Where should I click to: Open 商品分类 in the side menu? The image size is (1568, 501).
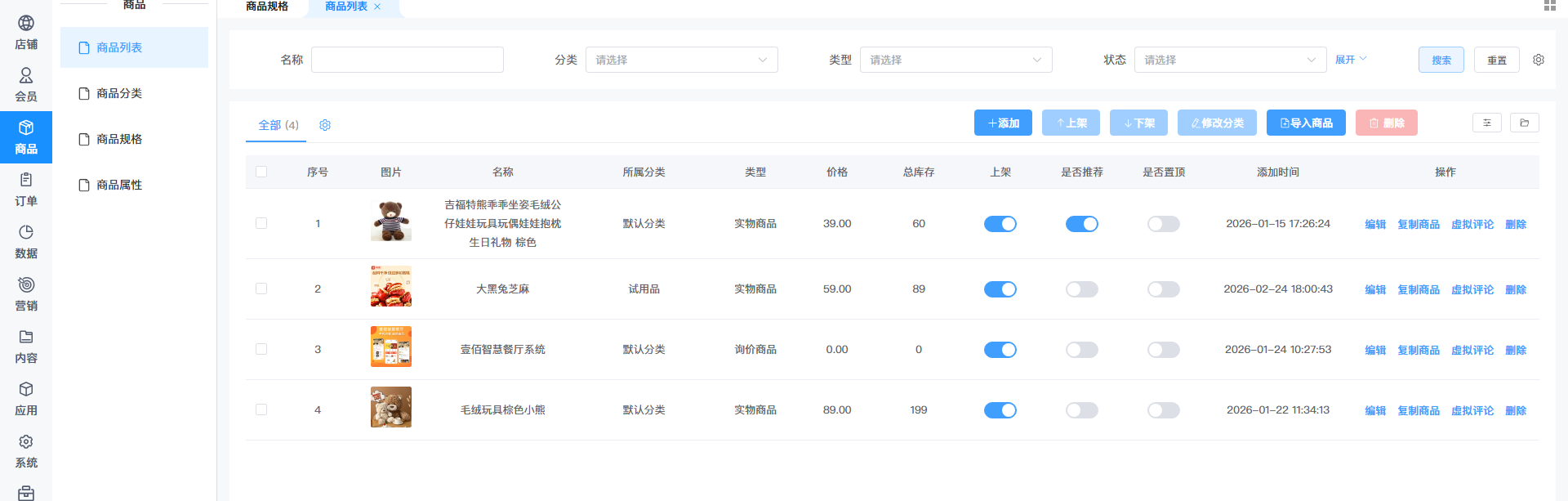(134, 93)
